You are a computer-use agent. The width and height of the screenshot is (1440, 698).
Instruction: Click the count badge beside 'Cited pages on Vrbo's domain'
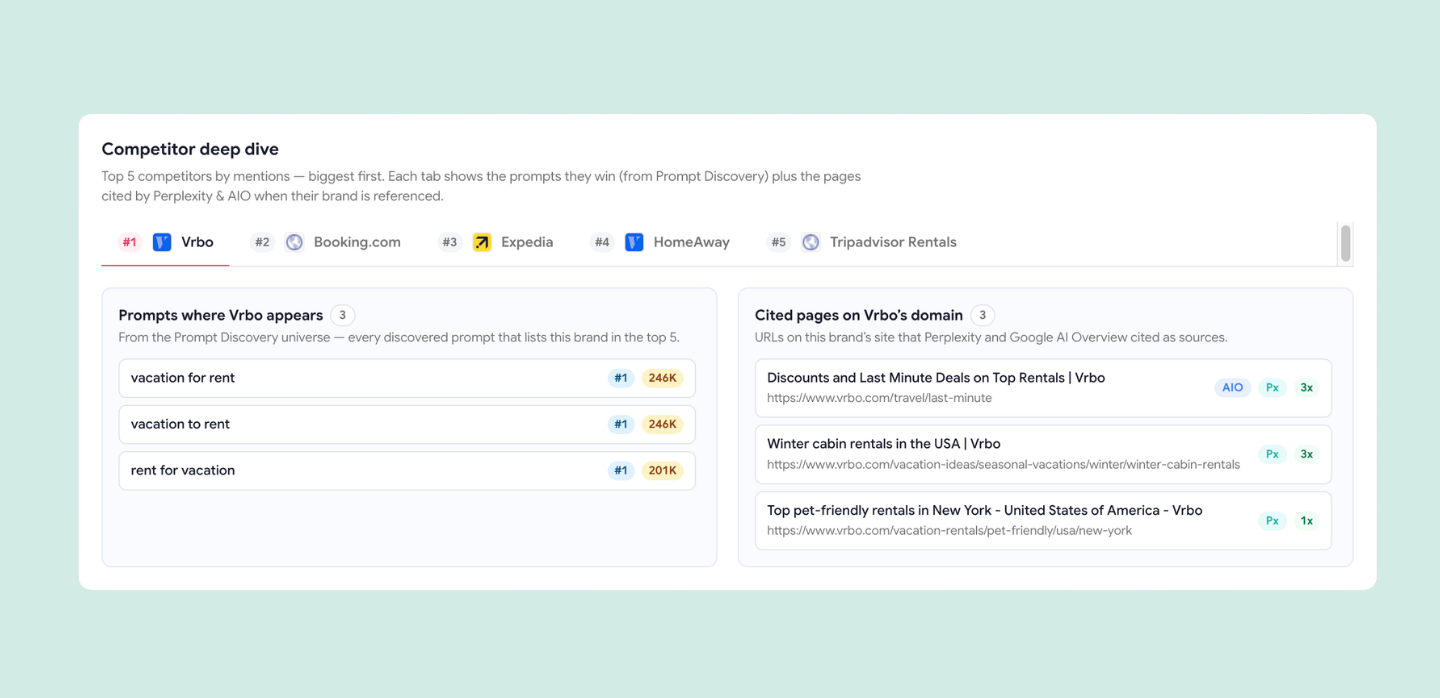click(x=982, y=315)
